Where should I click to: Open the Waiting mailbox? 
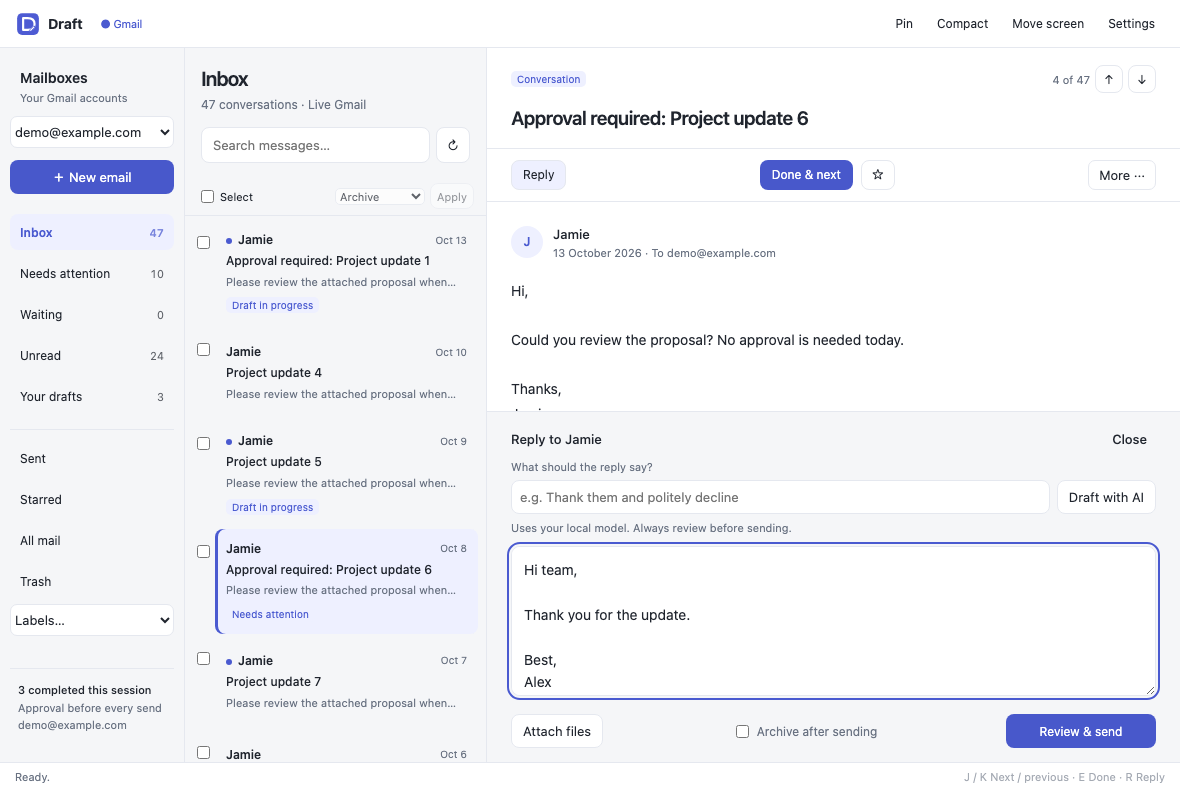click(92, 314)
